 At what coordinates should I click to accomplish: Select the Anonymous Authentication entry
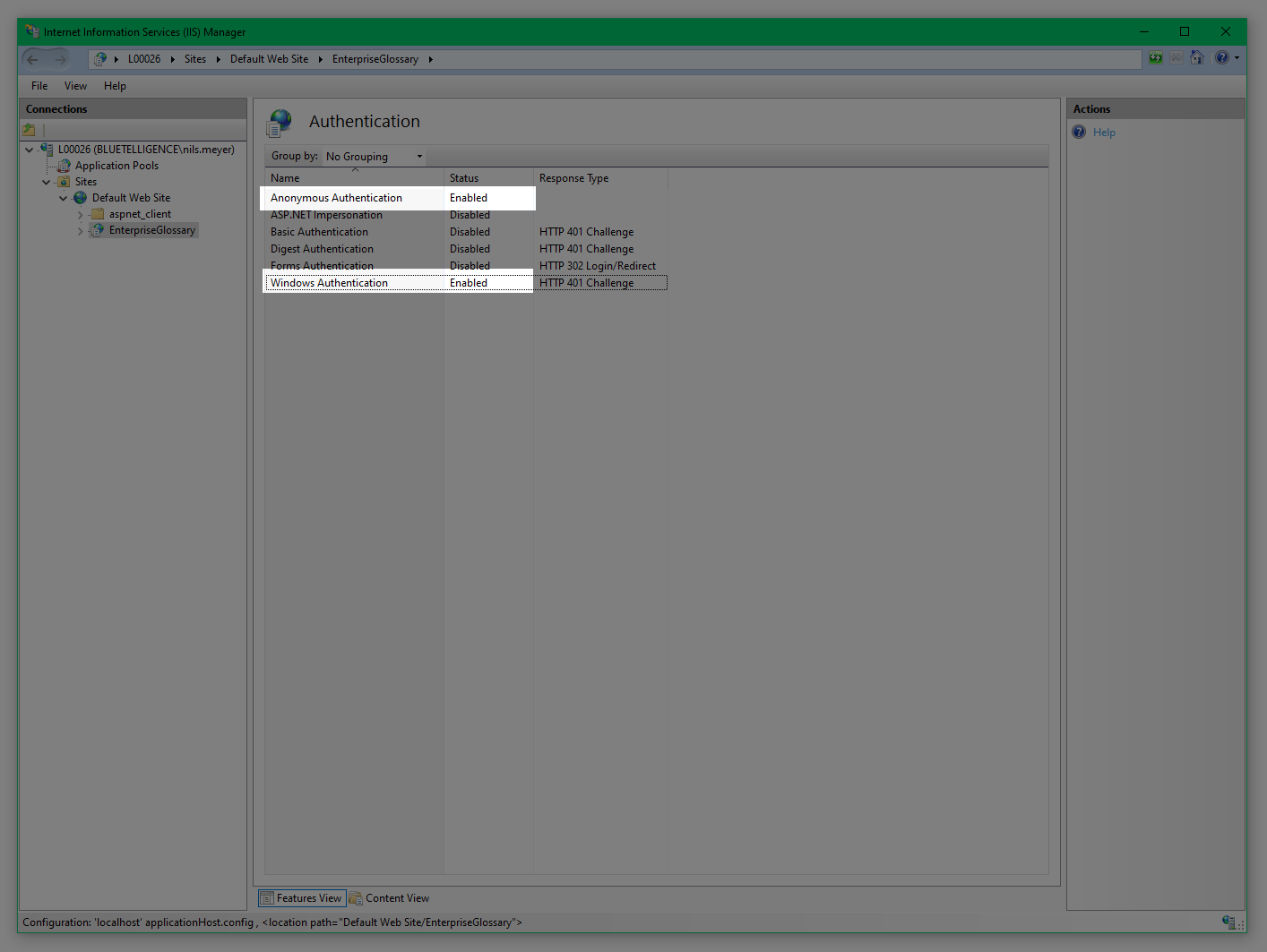(336, 198)
